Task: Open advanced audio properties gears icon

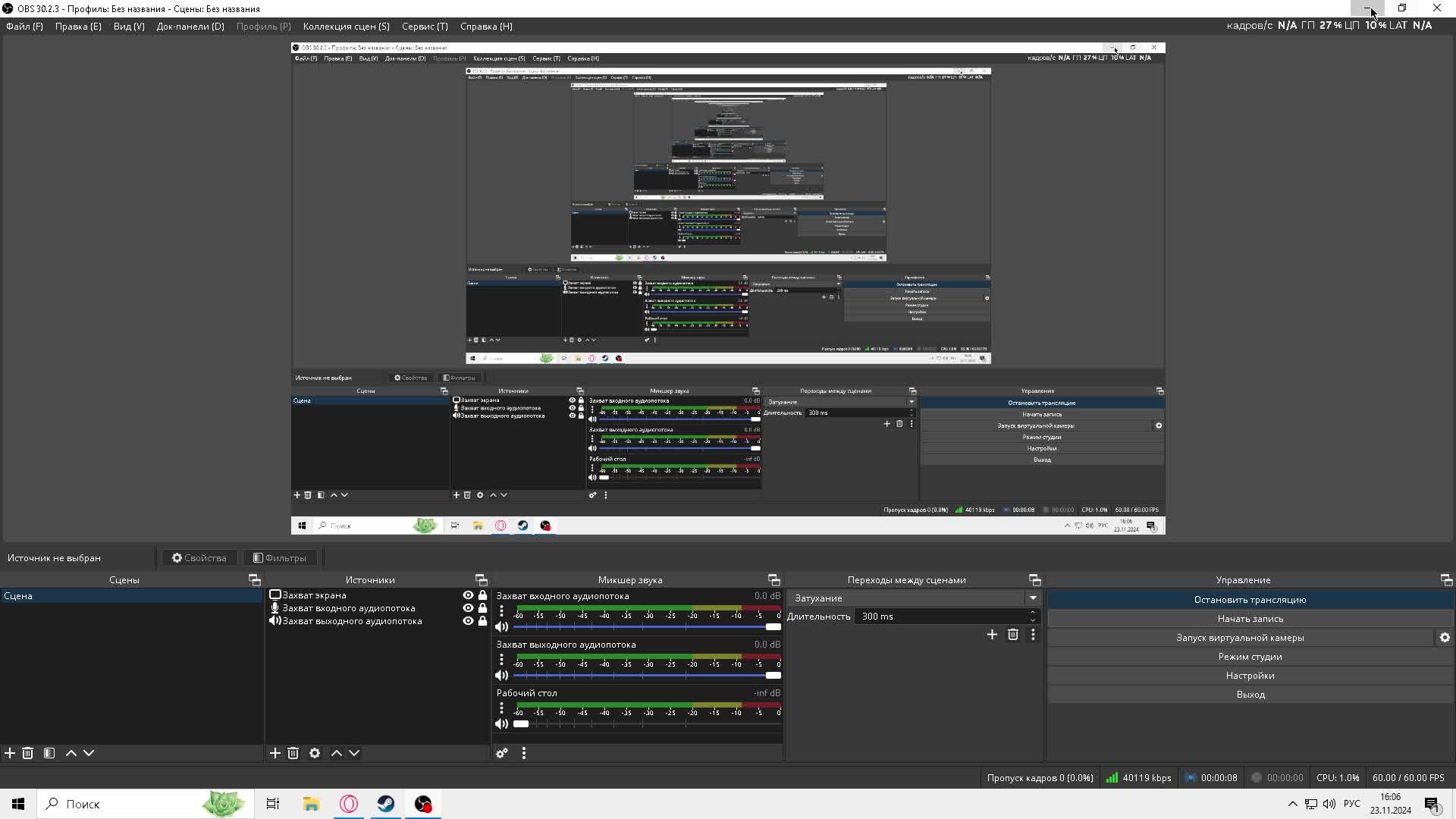Action: pos(502,753)
